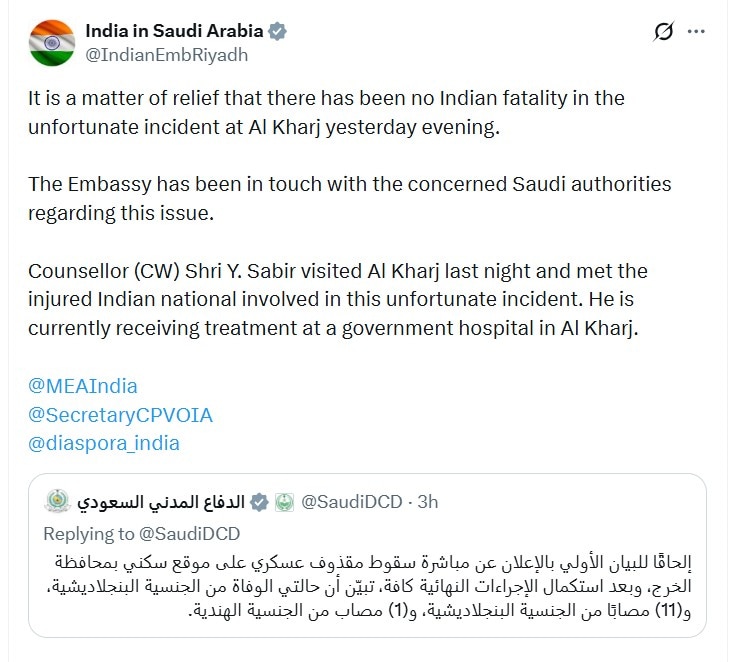Open the @SecretaryCPVOIA mention
Image resolution: width=737 pixels, height=662 pixels.
(x=120, y=414)
